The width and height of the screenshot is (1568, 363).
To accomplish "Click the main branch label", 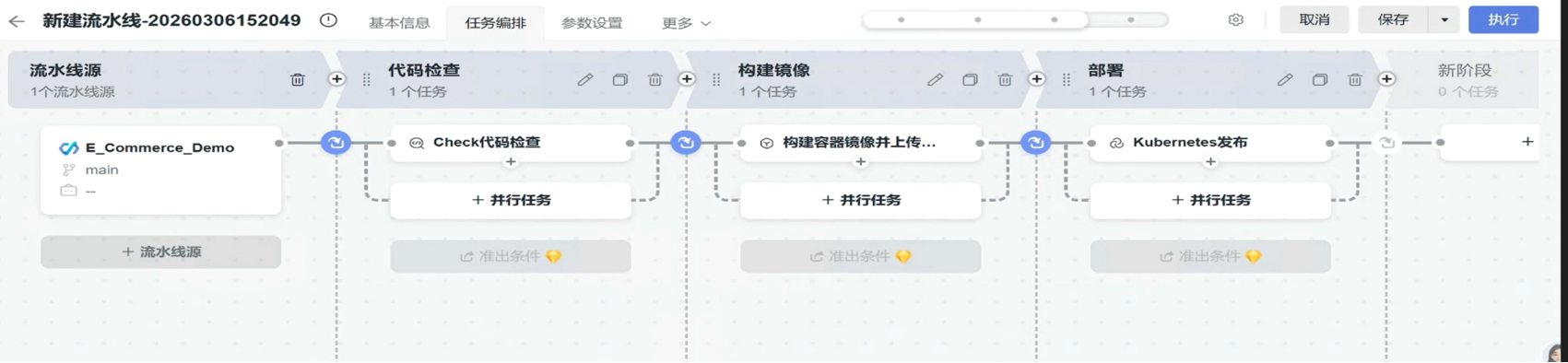I will coord(101,170).
